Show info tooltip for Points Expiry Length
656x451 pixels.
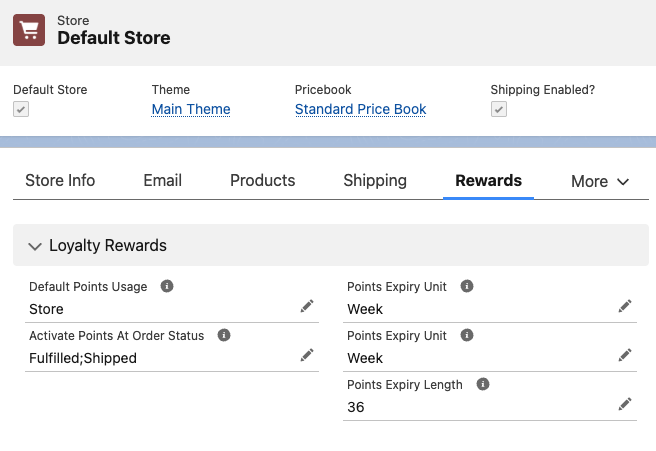click(483, 384)
